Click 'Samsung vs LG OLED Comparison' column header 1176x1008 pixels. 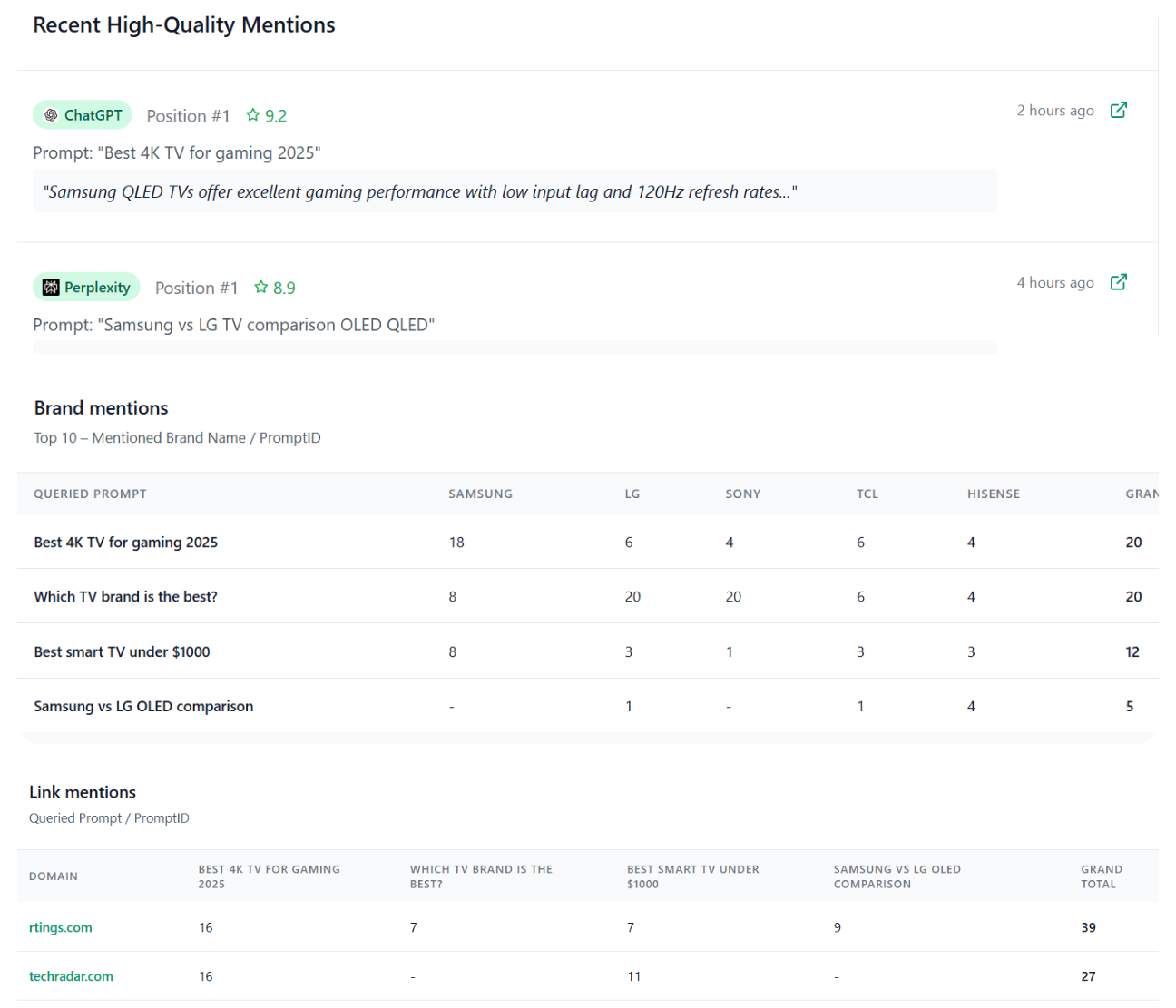897,876
